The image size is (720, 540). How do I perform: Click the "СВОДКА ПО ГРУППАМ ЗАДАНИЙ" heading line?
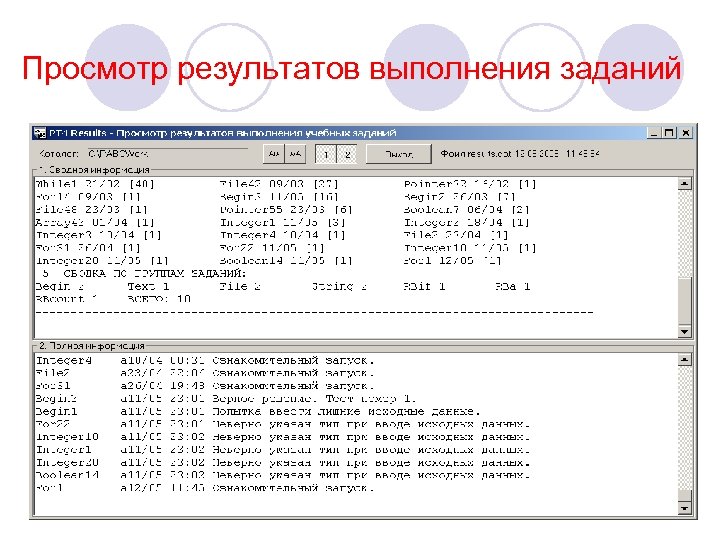(x=143, y=274)
